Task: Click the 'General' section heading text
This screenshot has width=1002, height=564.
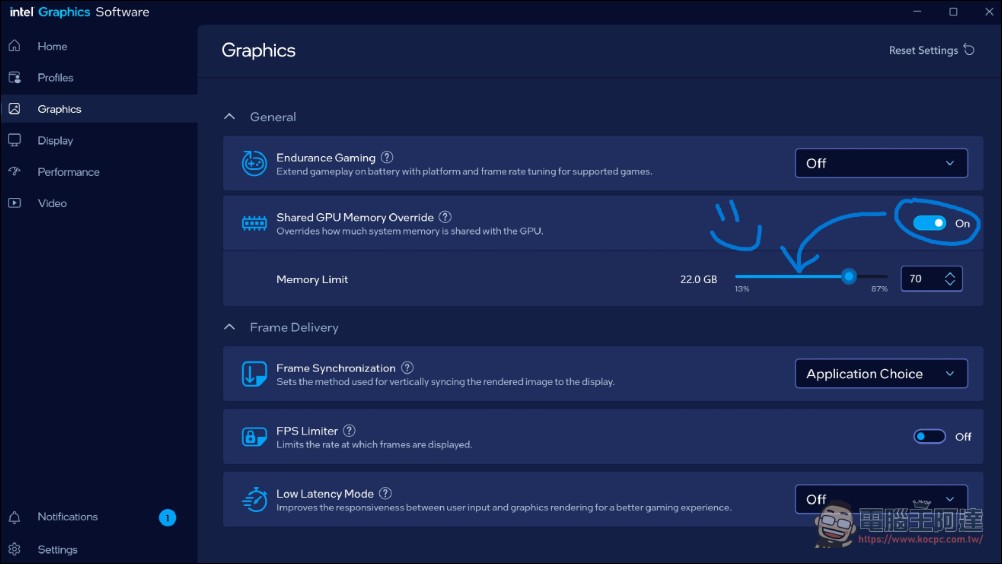Action: (273, 117)
